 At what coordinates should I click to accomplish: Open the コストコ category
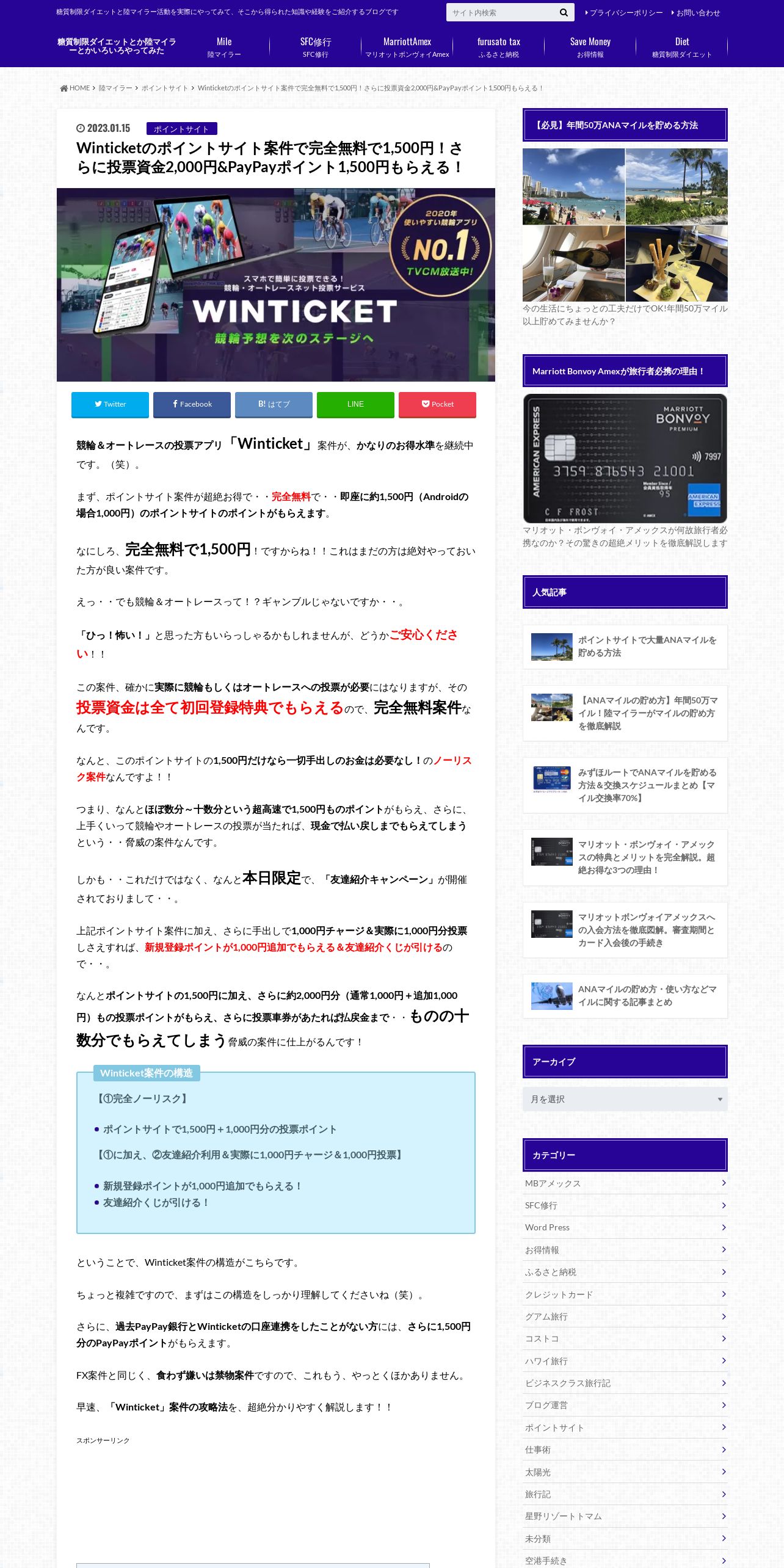(x=625, y=1338)
